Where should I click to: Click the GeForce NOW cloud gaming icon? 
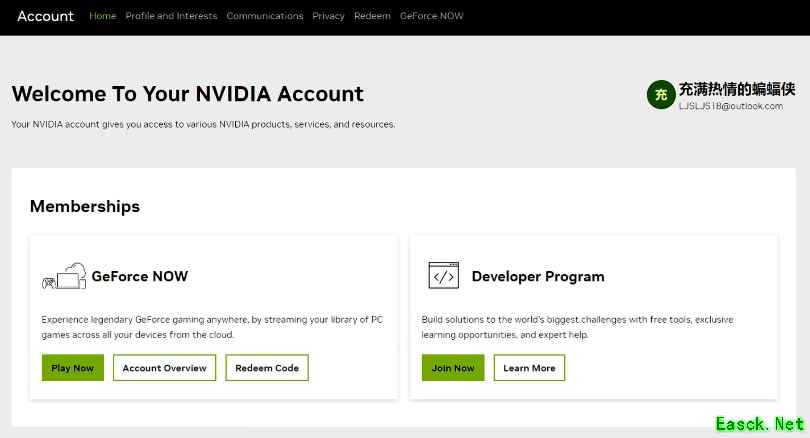(x=64, y=276)
